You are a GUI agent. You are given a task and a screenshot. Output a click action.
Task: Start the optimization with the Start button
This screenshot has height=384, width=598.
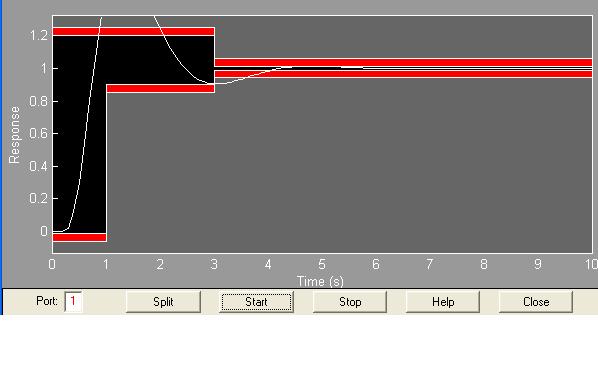coord(256,302)
